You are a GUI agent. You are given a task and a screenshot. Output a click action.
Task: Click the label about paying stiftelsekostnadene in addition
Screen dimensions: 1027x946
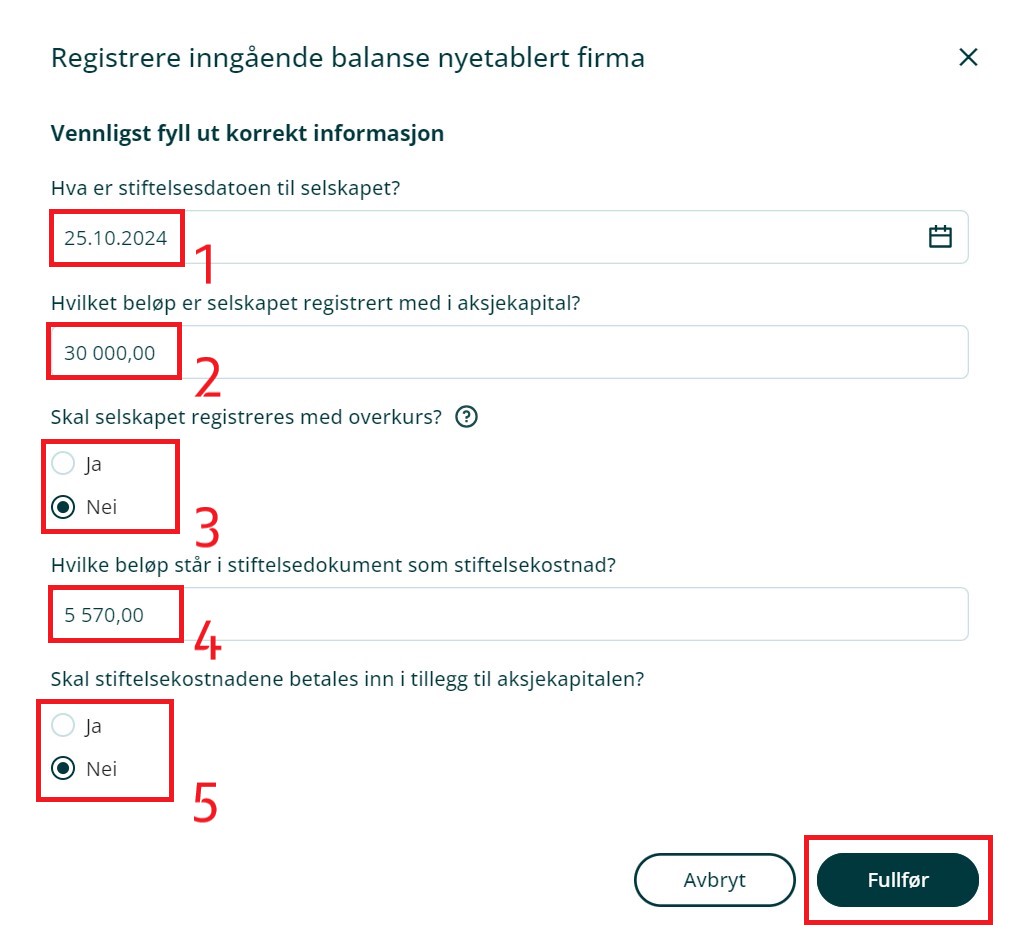click(347, 679)
